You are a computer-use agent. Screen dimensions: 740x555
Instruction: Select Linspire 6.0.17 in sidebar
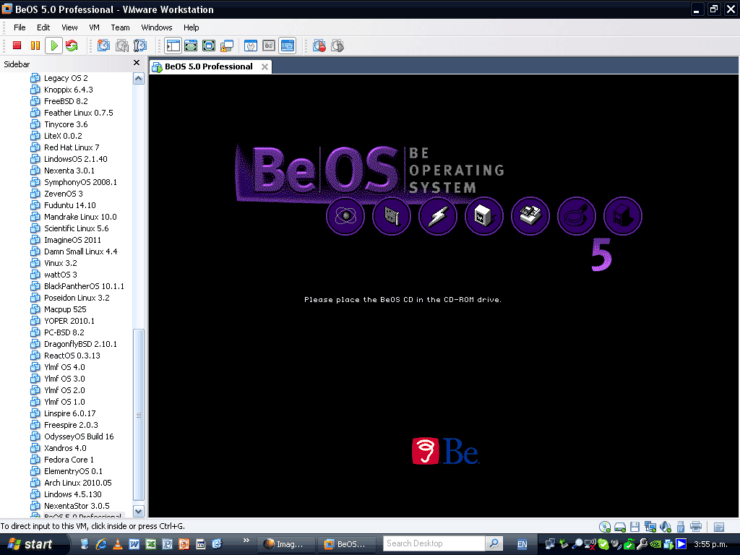point(70,413)
